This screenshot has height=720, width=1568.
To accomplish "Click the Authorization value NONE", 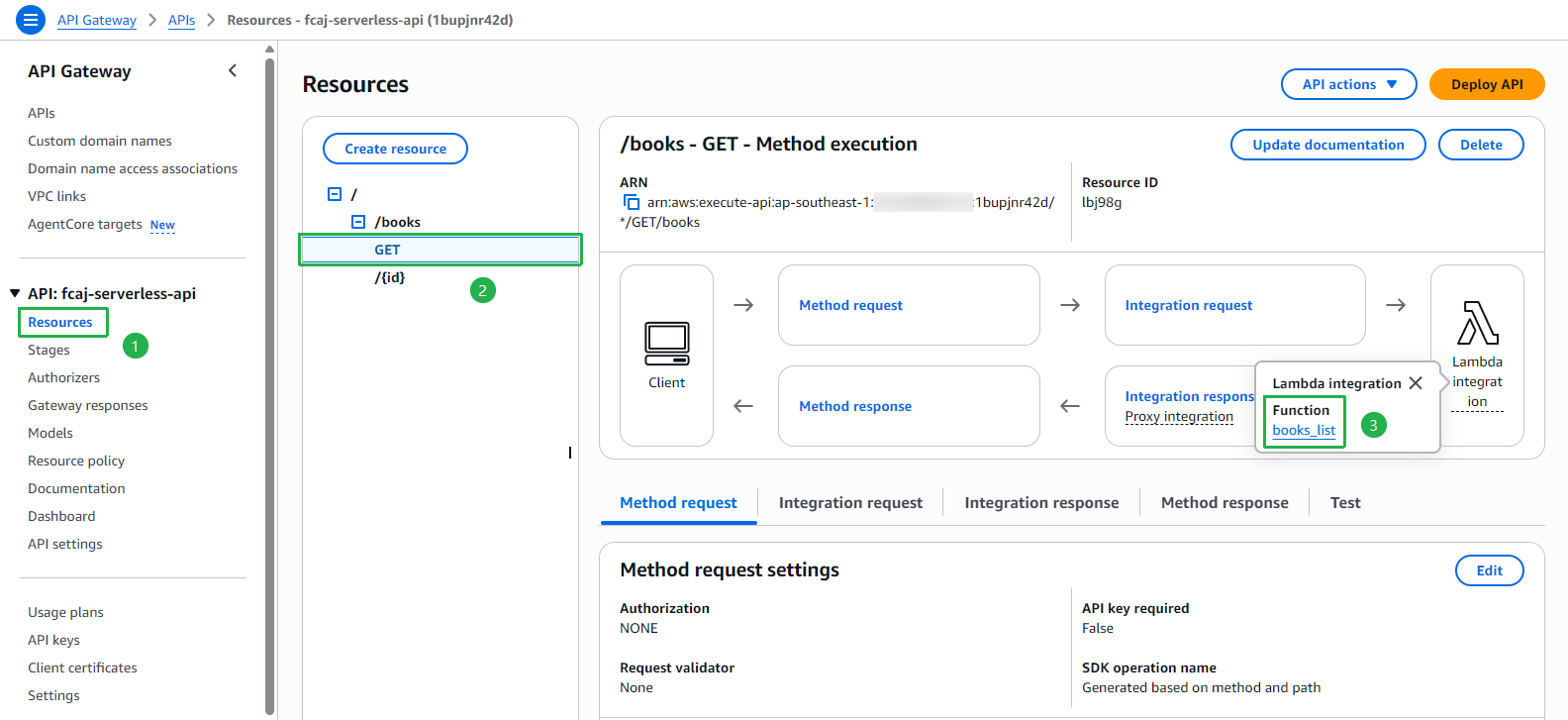I will 638,628.
